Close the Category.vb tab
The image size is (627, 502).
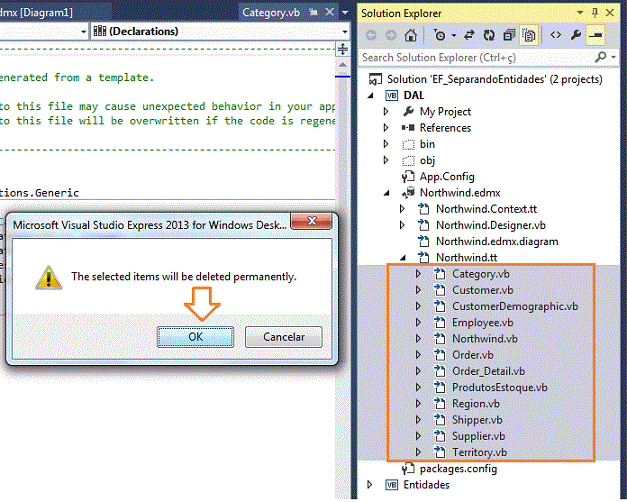point(329,12)
